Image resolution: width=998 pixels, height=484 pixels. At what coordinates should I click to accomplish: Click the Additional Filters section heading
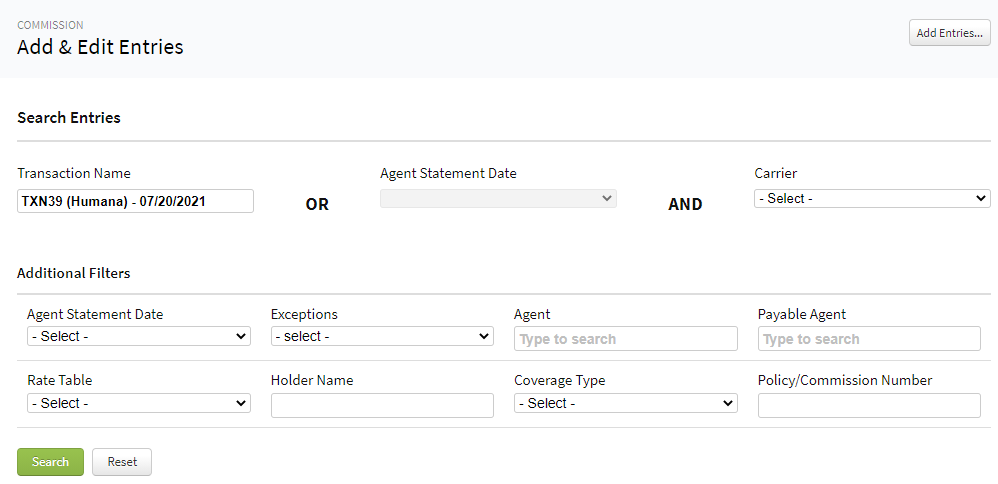coord(73,273)
